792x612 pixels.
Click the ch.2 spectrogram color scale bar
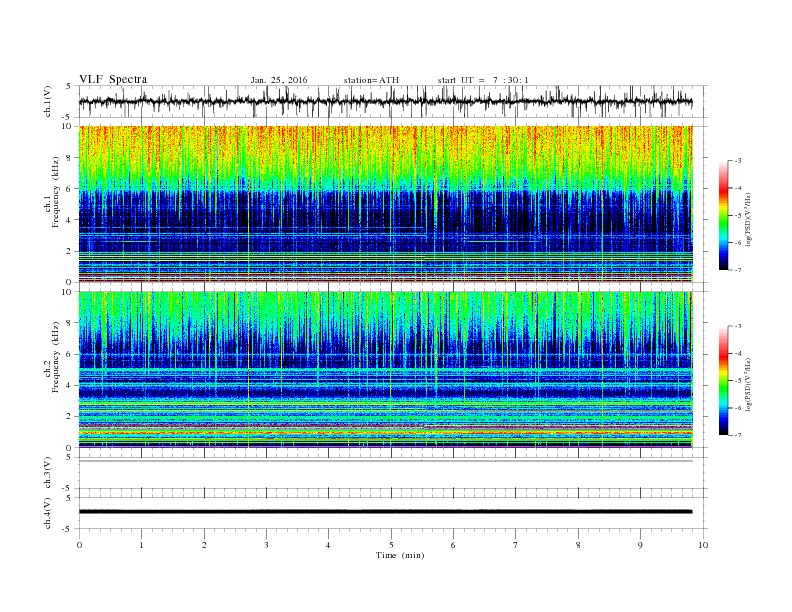click(x=724, y=380)
